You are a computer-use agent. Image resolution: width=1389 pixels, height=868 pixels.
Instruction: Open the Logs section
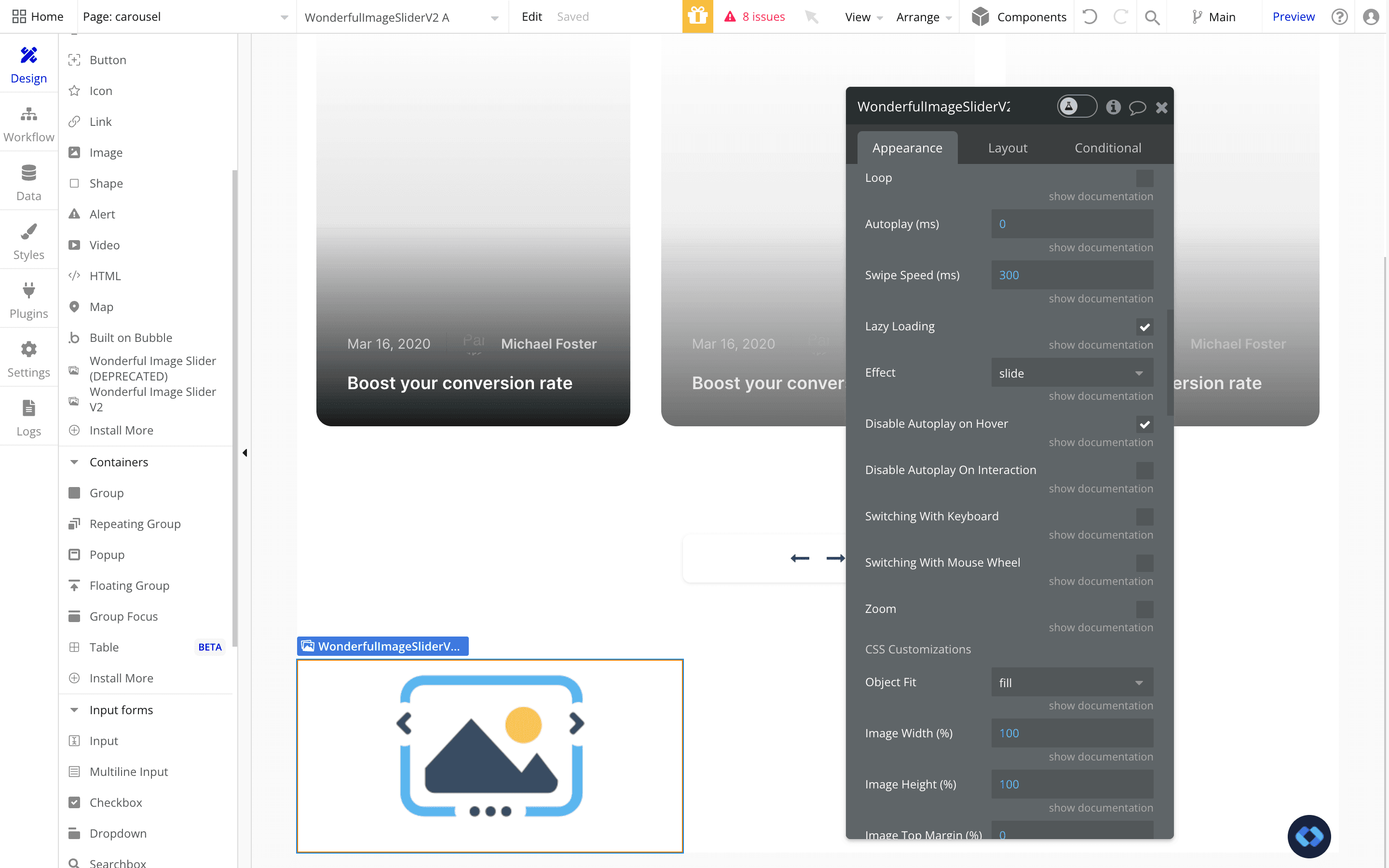29,418
